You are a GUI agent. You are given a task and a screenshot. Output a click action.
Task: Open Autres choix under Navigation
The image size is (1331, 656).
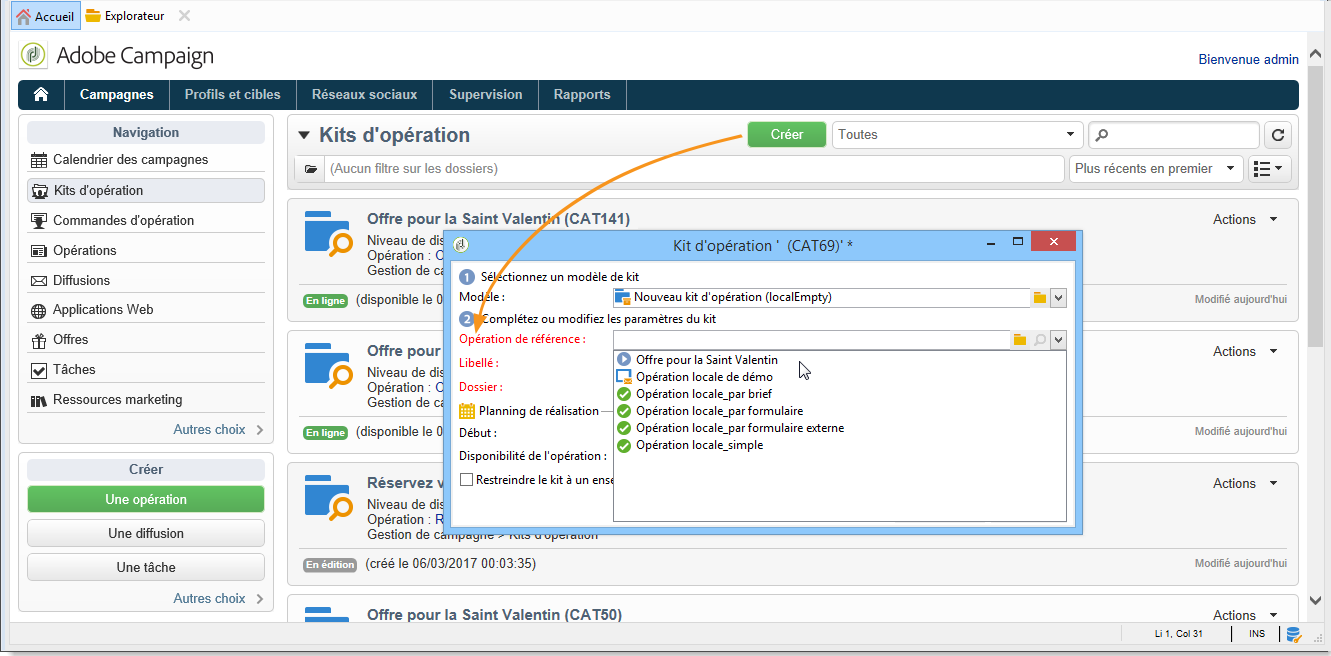click(218, 430)
